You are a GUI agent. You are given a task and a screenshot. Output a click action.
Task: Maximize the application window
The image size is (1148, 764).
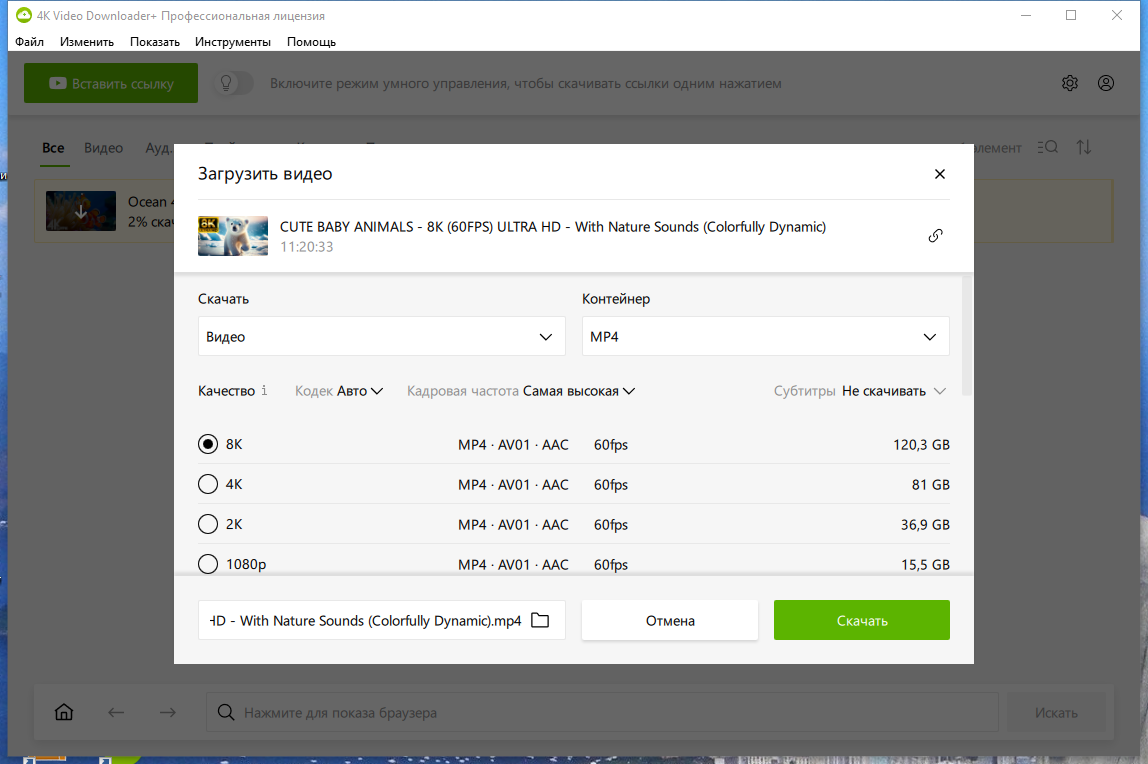1071,15
